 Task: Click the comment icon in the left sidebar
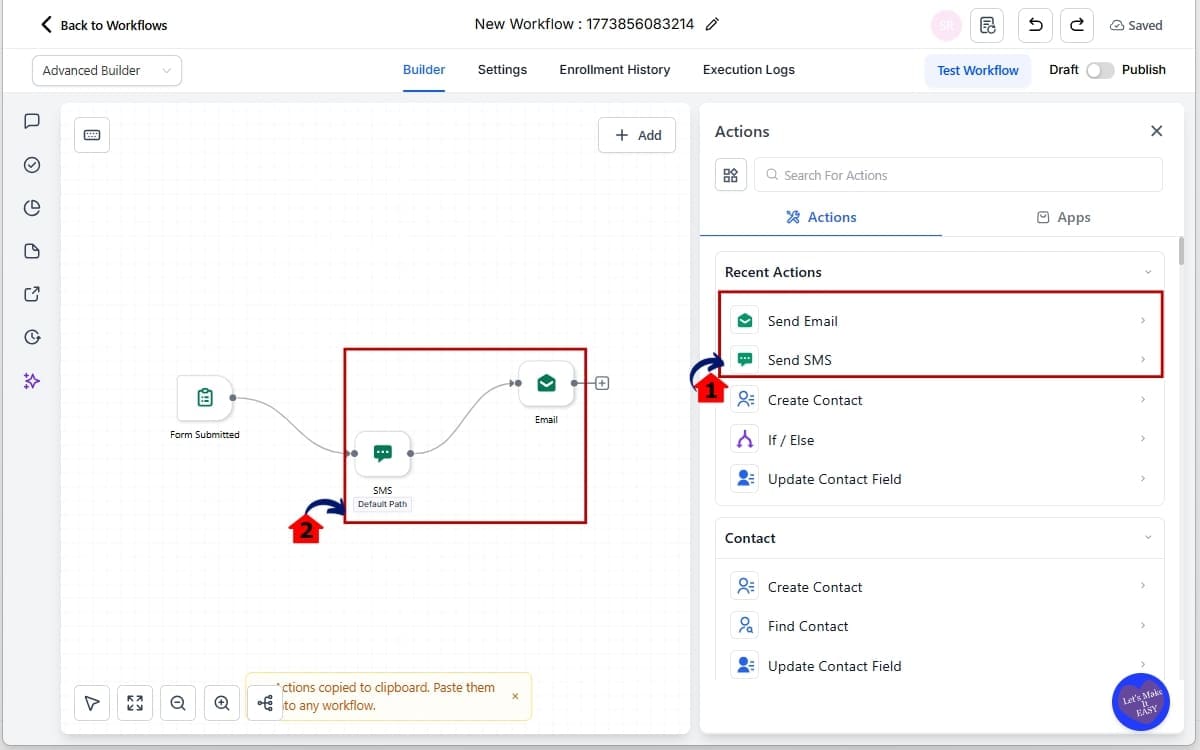(x=31, y=121)
